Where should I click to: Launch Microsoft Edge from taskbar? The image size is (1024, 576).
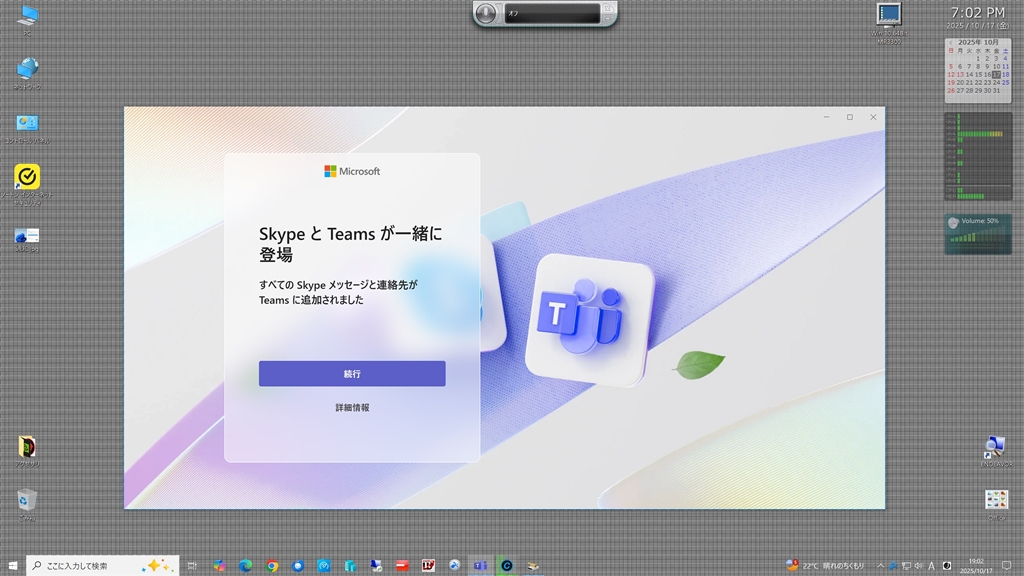tap(246, 566)
